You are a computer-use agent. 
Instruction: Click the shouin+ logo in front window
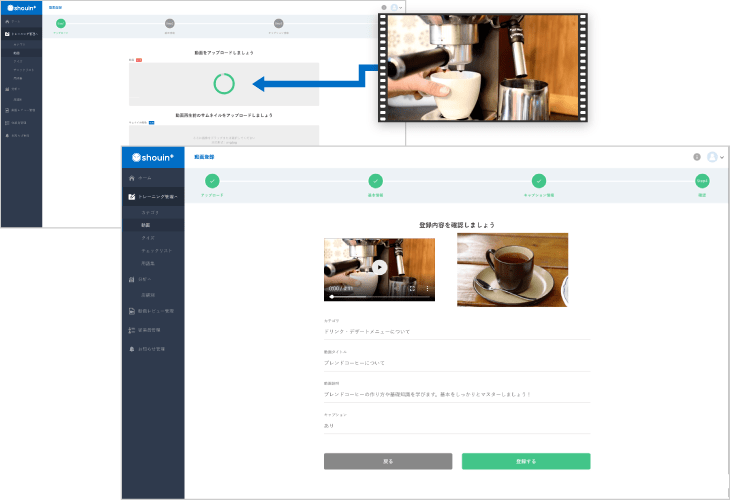click(153, 157)
